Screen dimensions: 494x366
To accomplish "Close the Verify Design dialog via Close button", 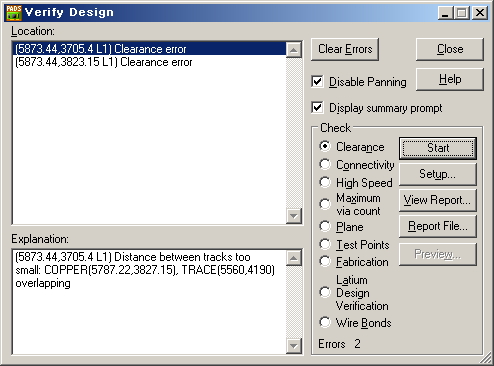I will tap(450, 49).
